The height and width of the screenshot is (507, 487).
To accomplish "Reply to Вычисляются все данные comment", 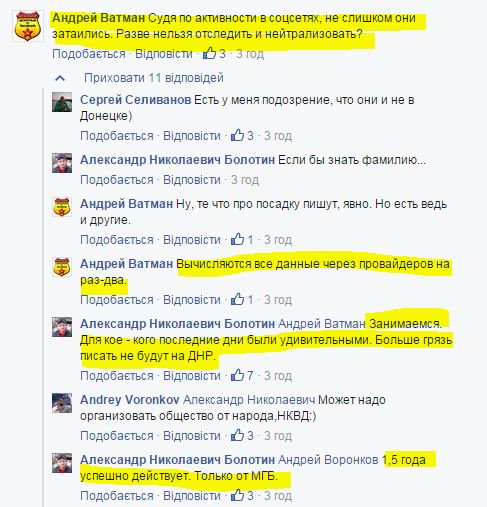I will pos(192,300).
